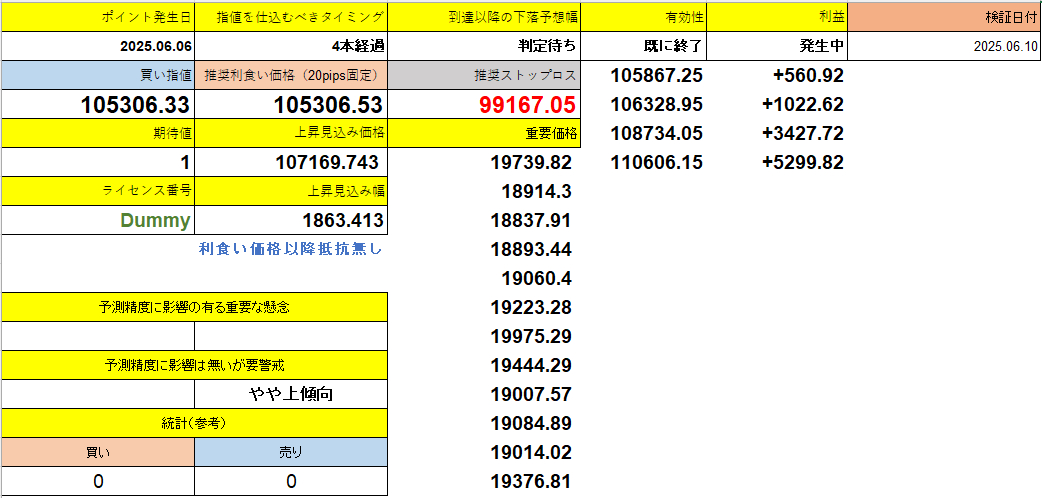1042x498 pixels.
Task: Click the 判定待ち cell
Action: tap(484, 47)
